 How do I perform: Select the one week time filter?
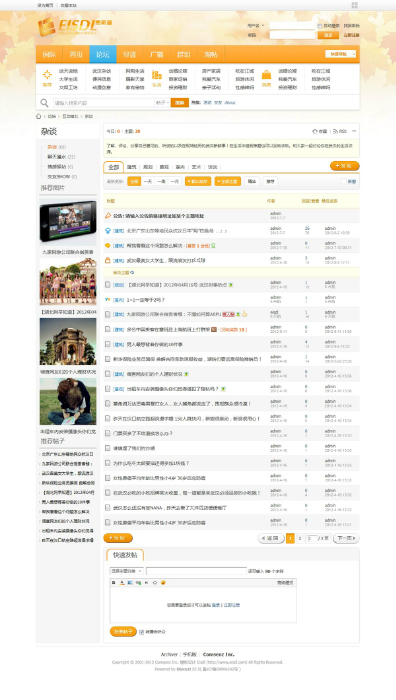click(161, 181)
